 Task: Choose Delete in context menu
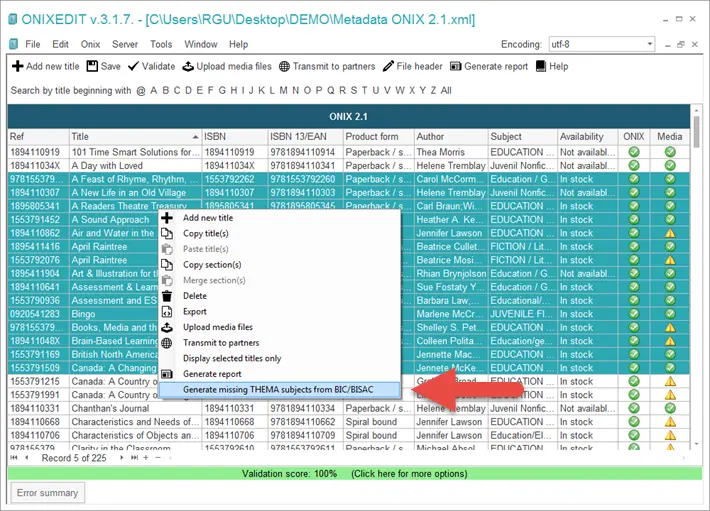click(280, 296)
